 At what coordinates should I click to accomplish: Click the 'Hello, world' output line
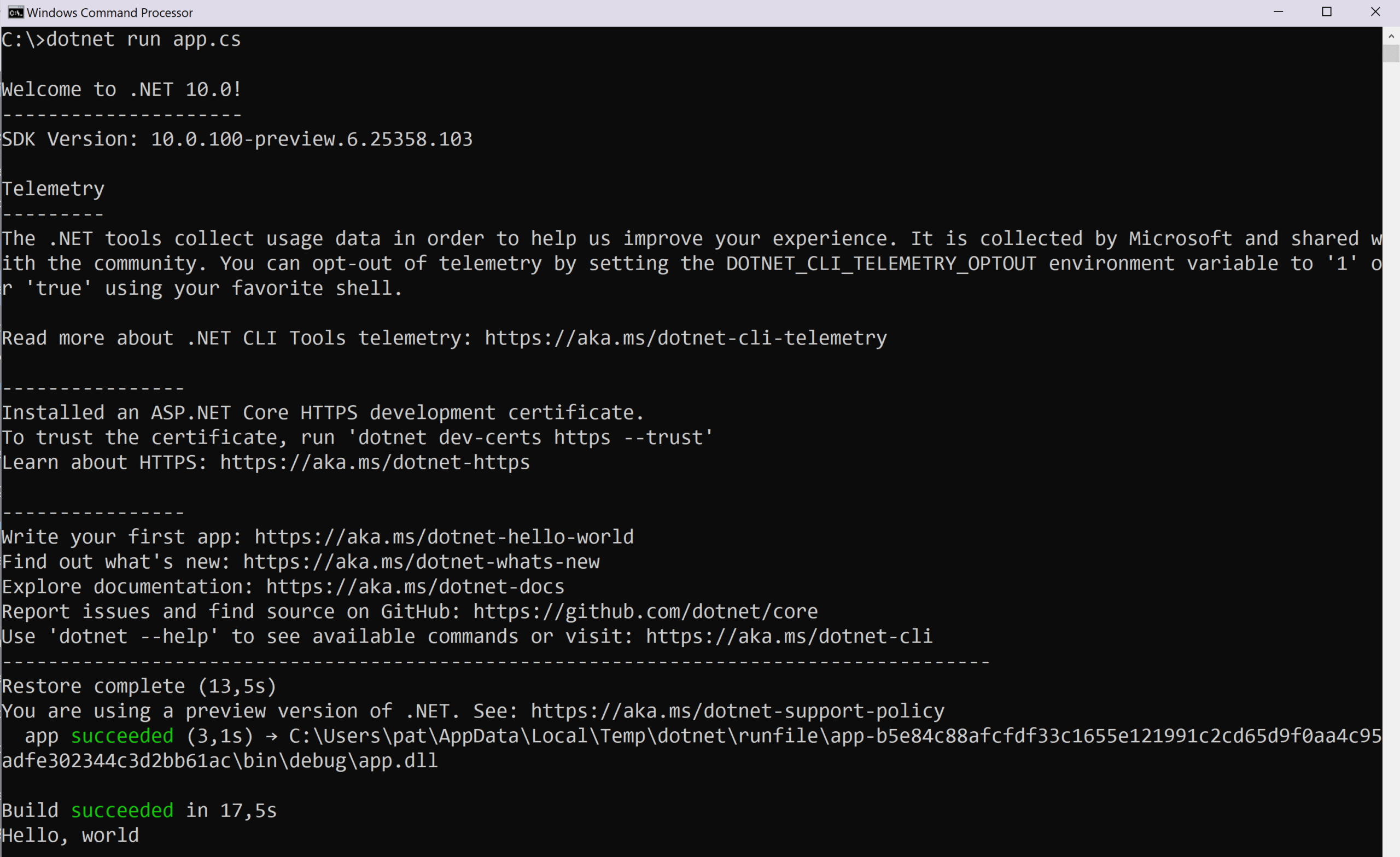[x=71, y=836]
